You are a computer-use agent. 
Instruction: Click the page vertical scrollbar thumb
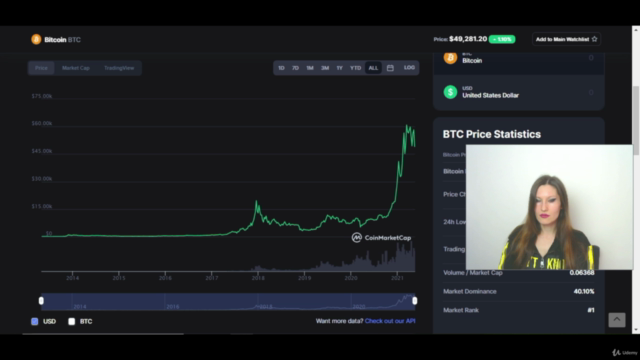(x=636, y=120)
